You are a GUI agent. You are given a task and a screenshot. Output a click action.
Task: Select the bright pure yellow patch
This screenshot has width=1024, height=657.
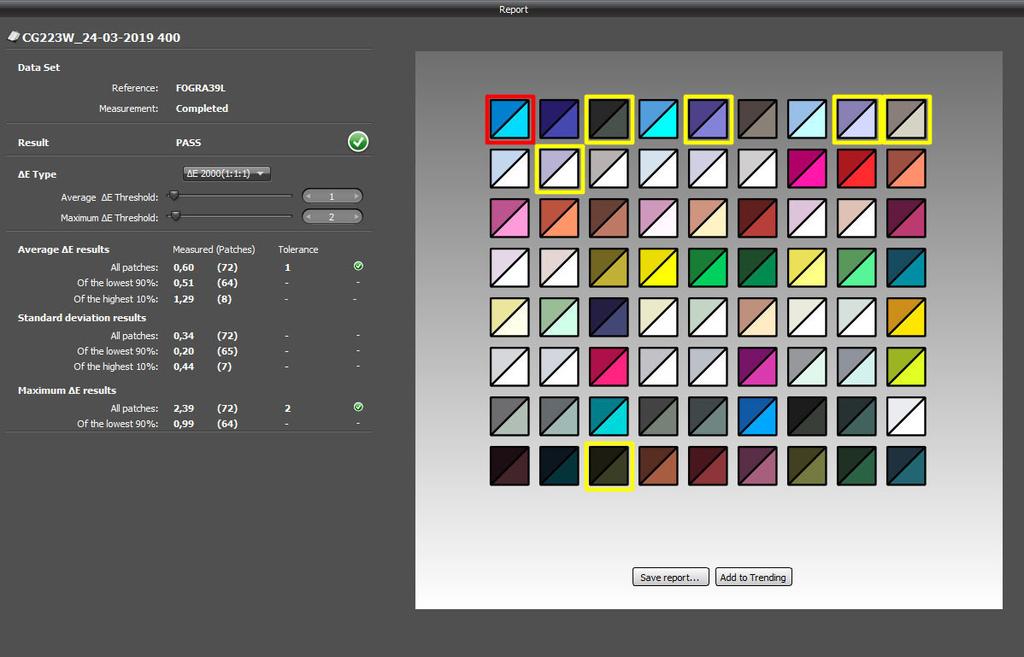point(658,268)
